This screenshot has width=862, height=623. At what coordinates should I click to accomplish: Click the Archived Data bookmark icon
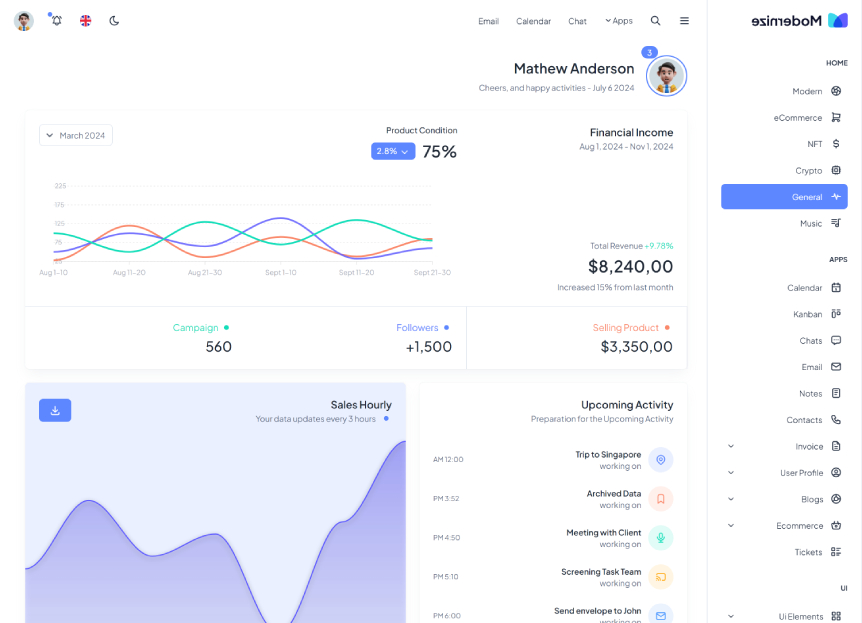tap(660, 499)
